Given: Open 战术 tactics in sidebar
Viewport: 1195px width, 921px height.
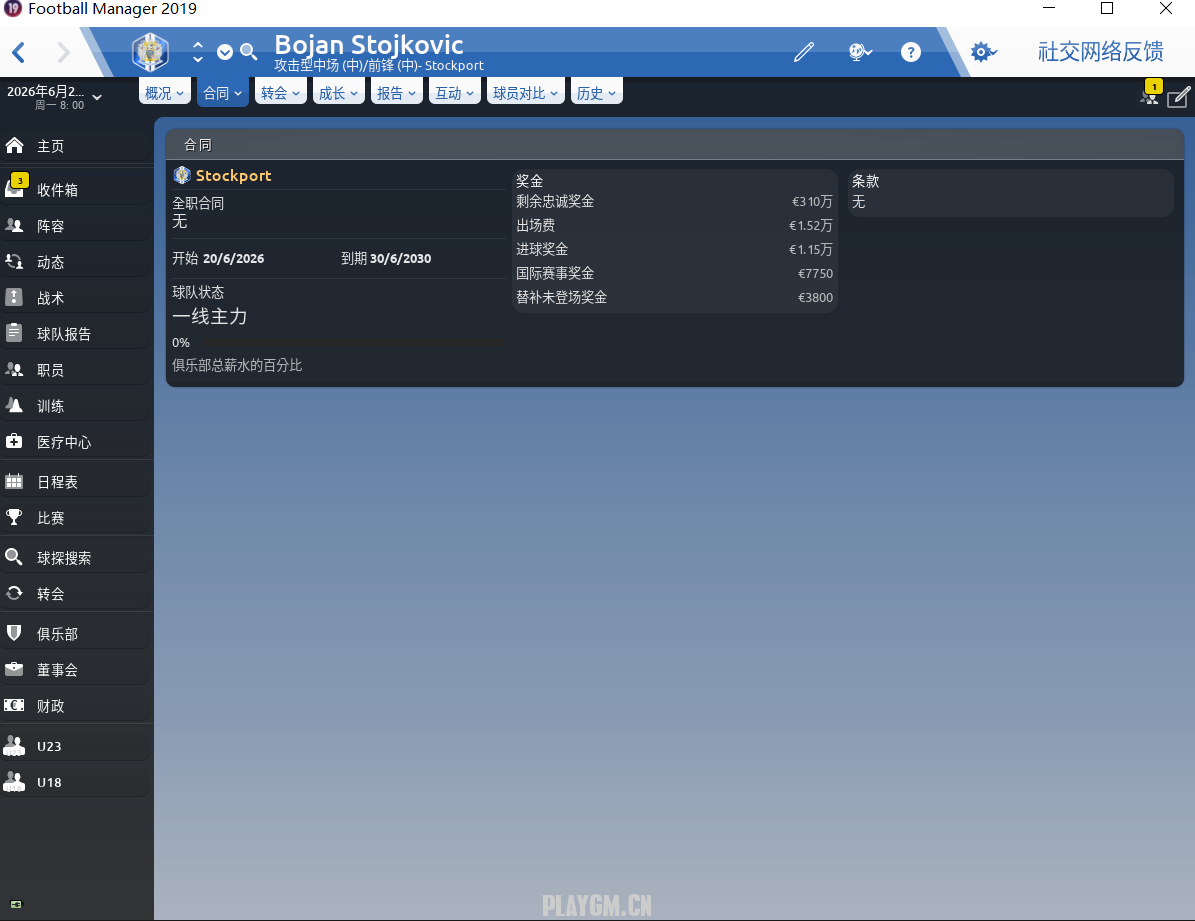Looking at the screenshot, I should 76,297.
